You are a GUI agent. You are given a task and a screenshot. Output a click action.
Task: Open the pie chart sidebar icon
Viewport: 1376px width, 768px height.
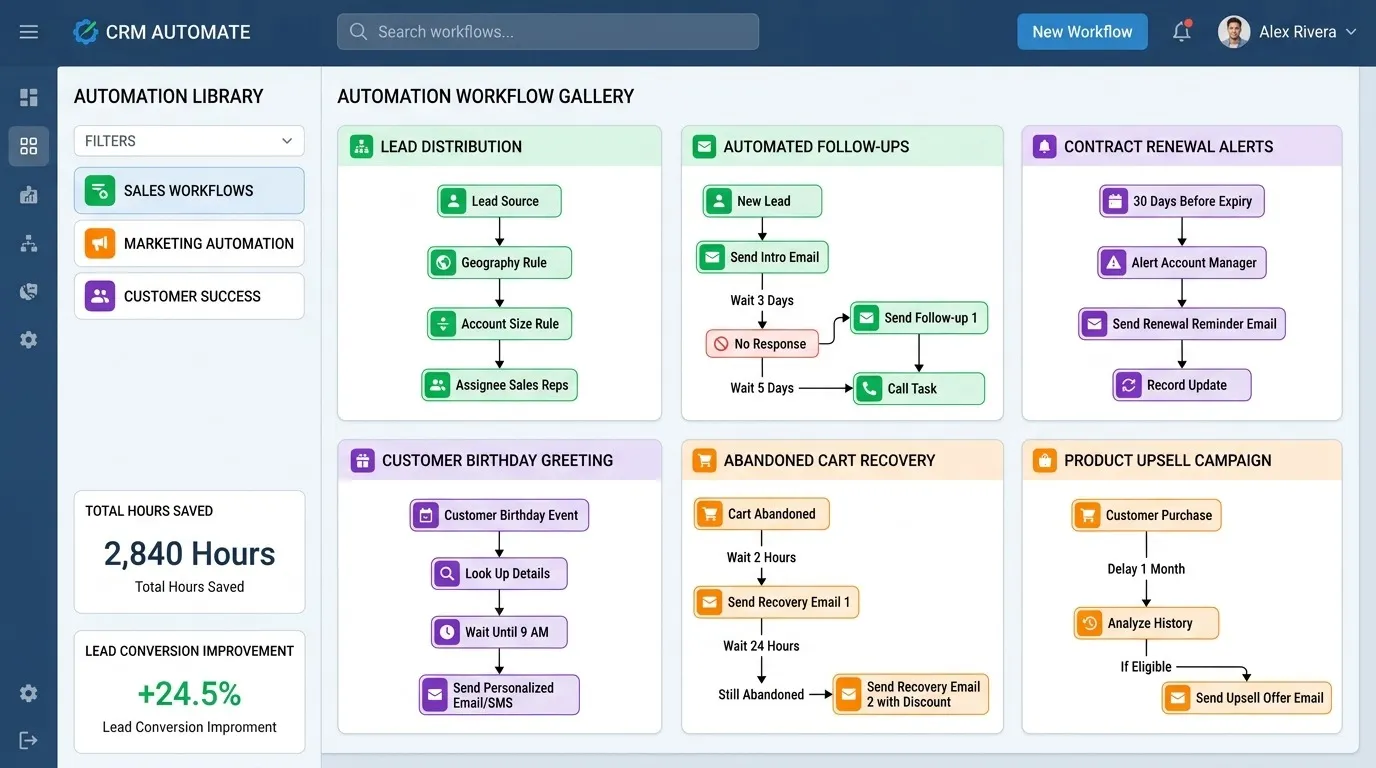pyautogui.click(x=28, y=291)
